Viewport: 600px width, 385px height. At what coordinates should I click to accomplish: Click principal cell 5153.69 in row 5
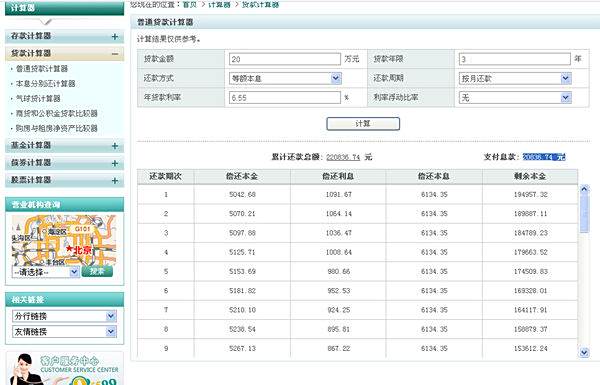242,272
